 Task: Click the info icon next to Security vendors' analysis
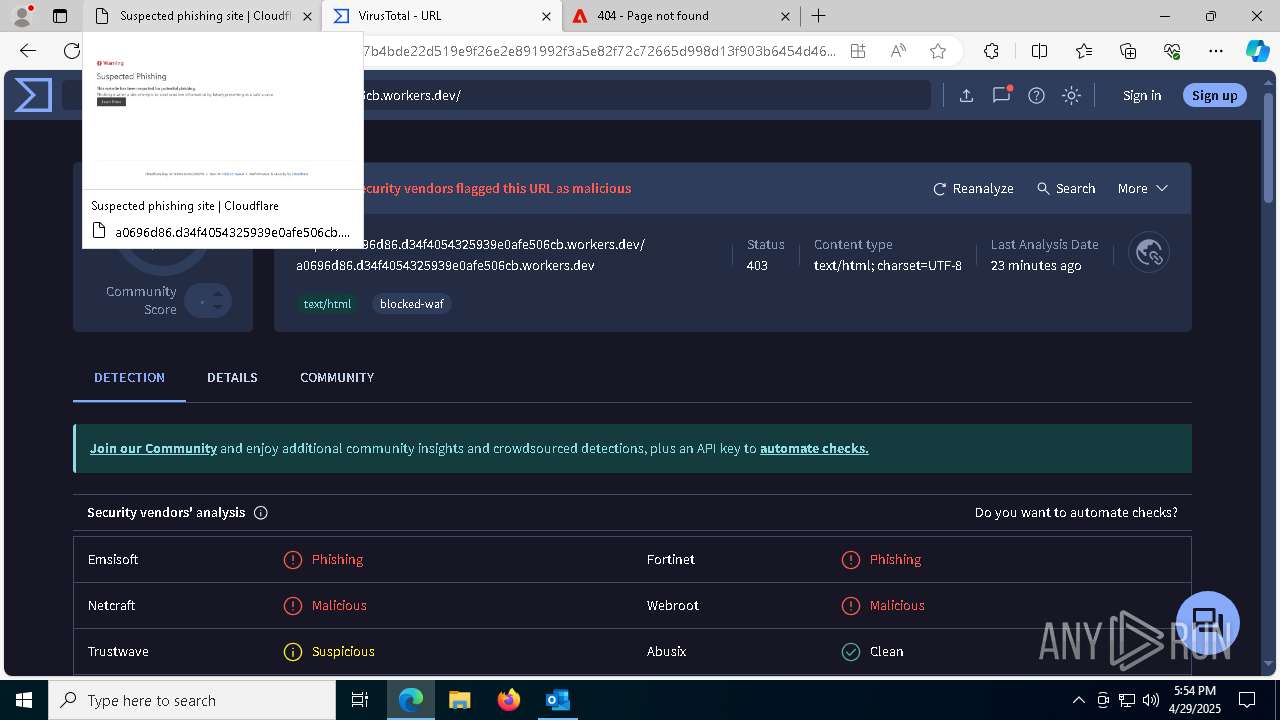click(261, 513)
